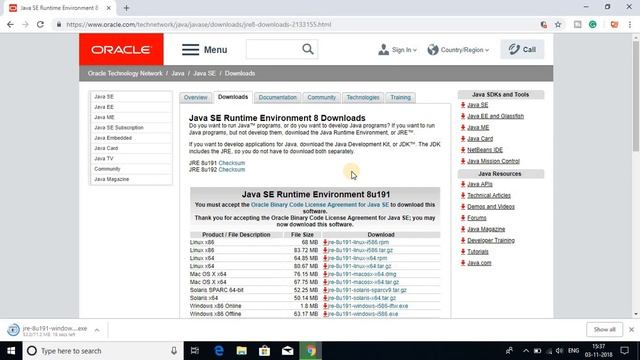The image size is (640, 360).
Task: Click the Grammarly extension icon
Action: point(593,24)
